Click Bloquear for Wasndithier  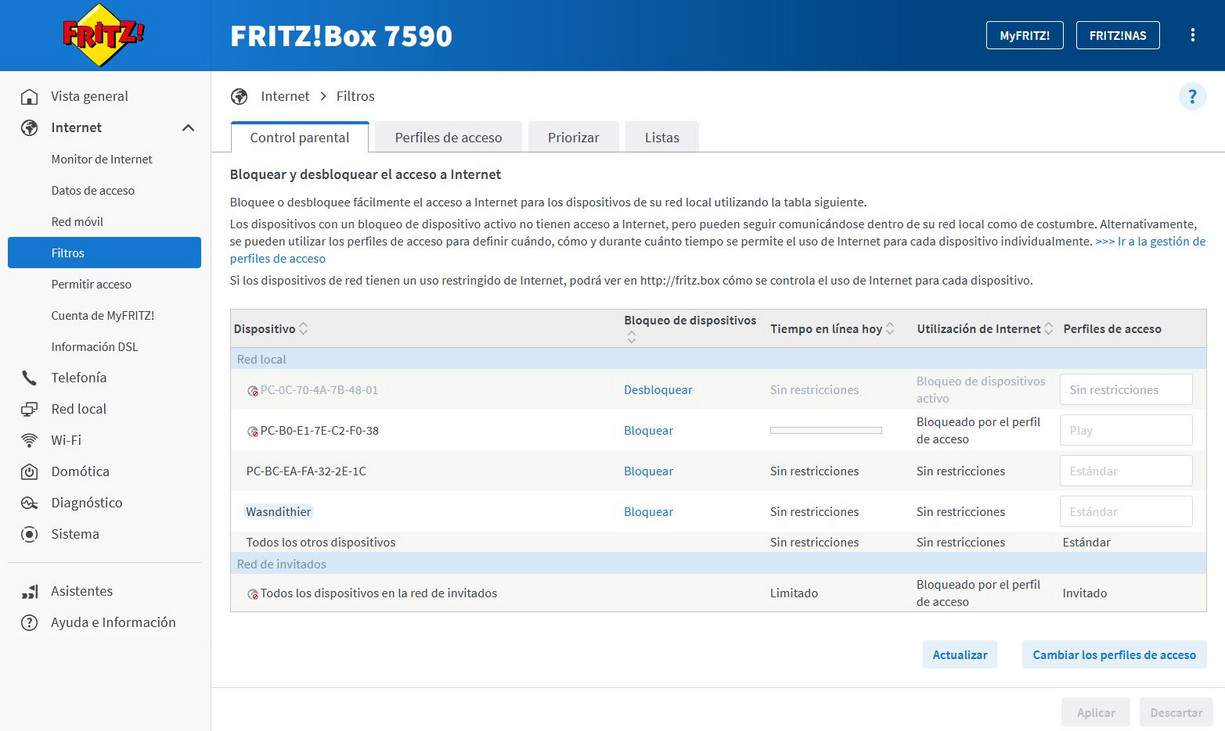(x=649, y=512)
